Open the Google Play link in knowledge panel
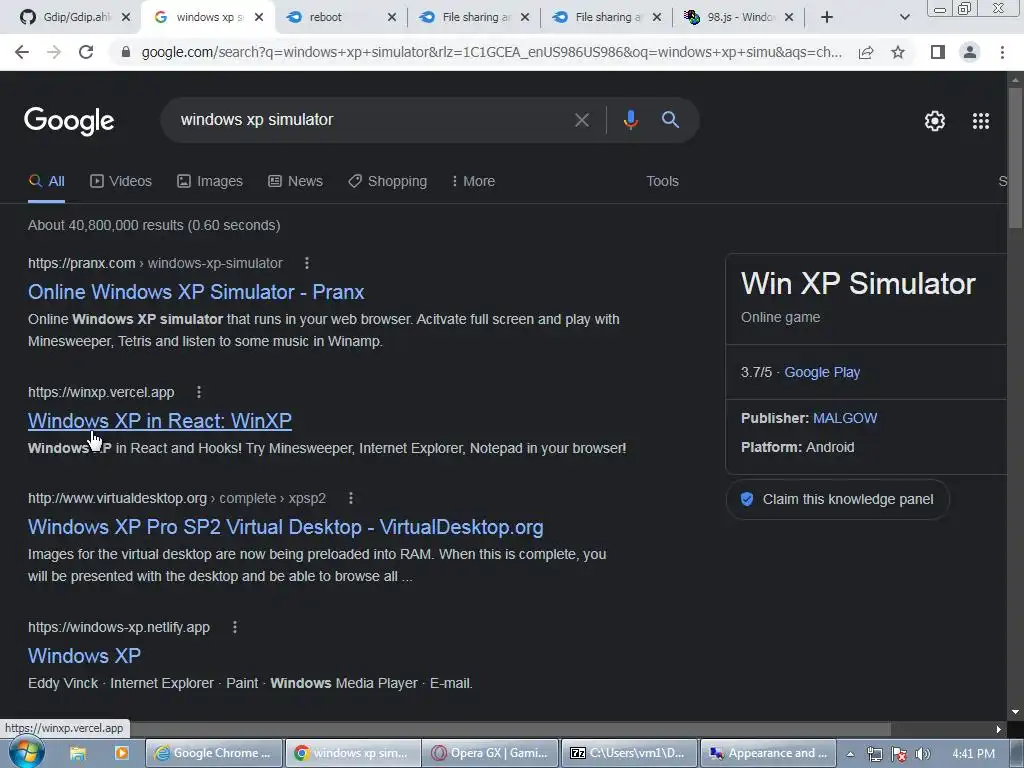Viewport: 1024px width, 768px height. (x=822, y=372)
